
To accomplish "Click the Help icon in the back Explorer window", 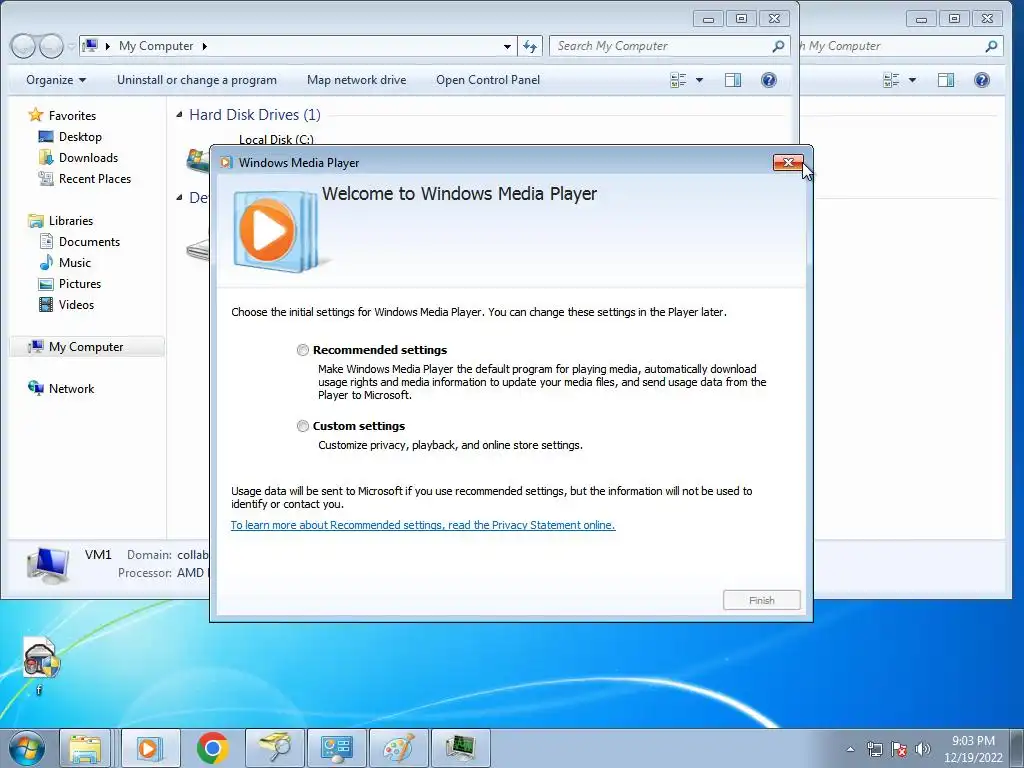I will 982,80.
